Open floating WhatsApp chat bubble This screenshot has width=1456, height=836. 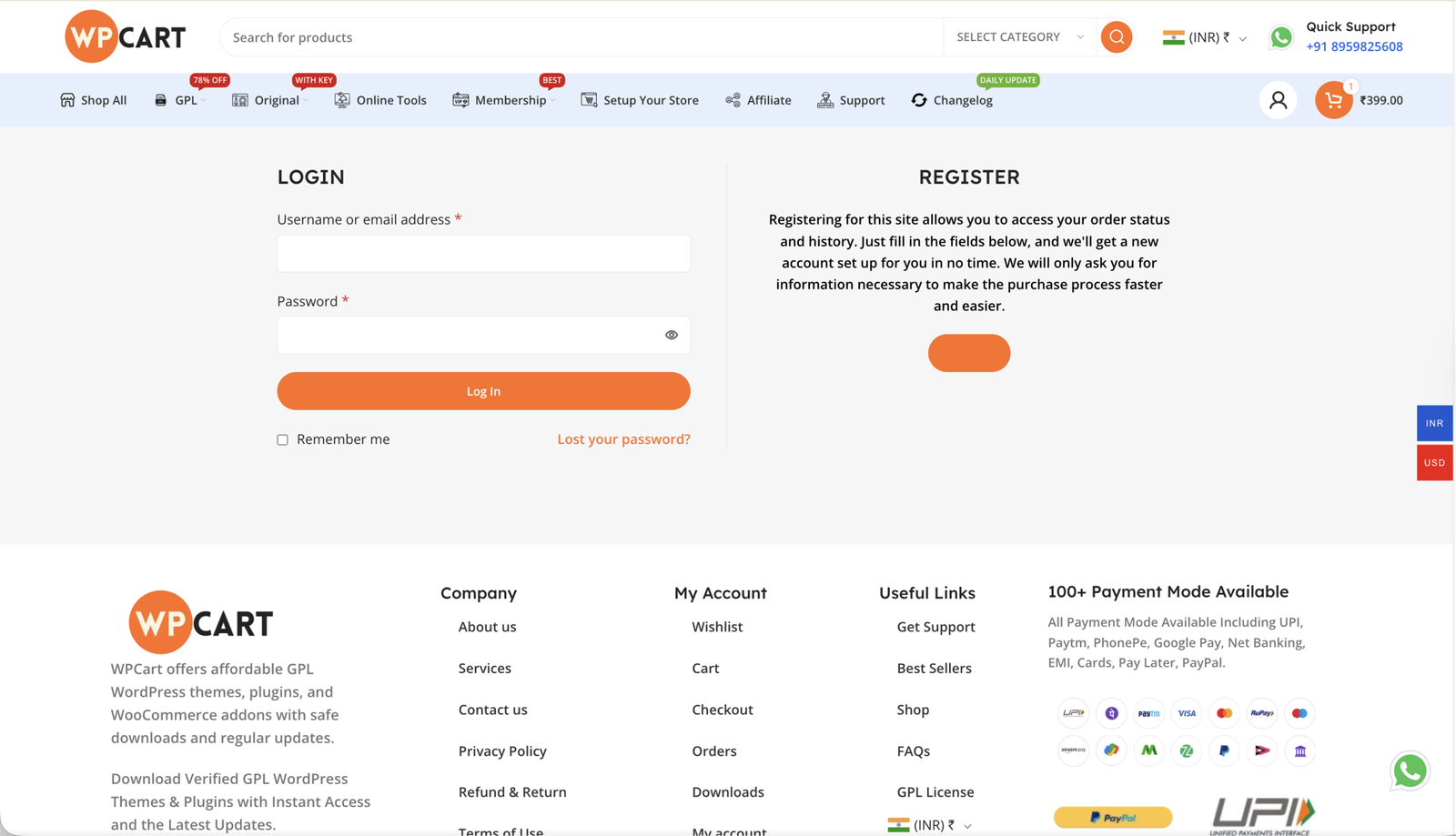pos(1410,771)
